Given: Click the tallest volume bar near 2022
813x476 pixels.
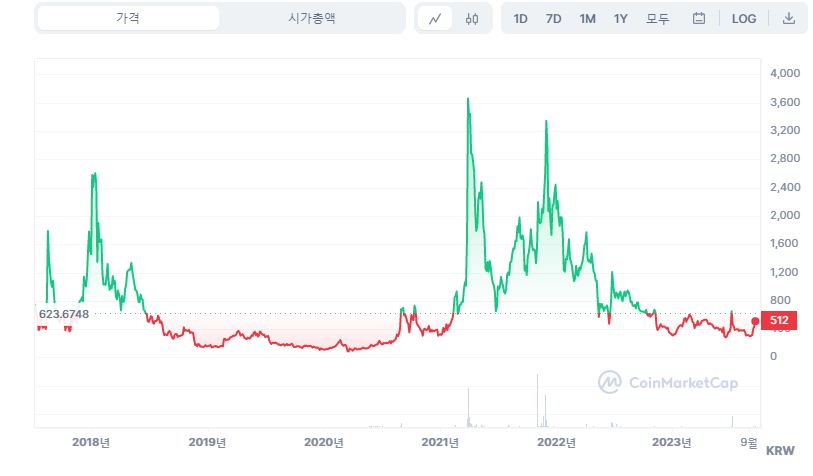Looking at the screenshot, I should (x=538, y=401).
